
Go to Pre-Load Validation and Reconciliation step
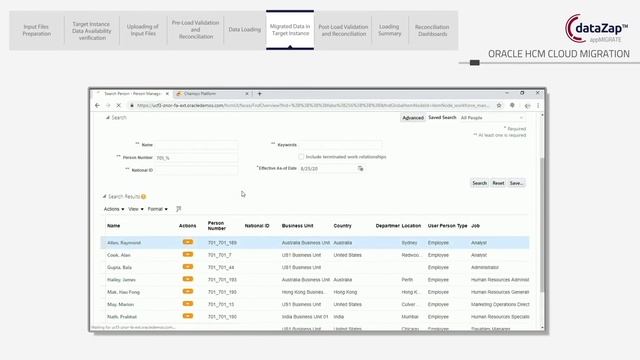pos(196,29)
